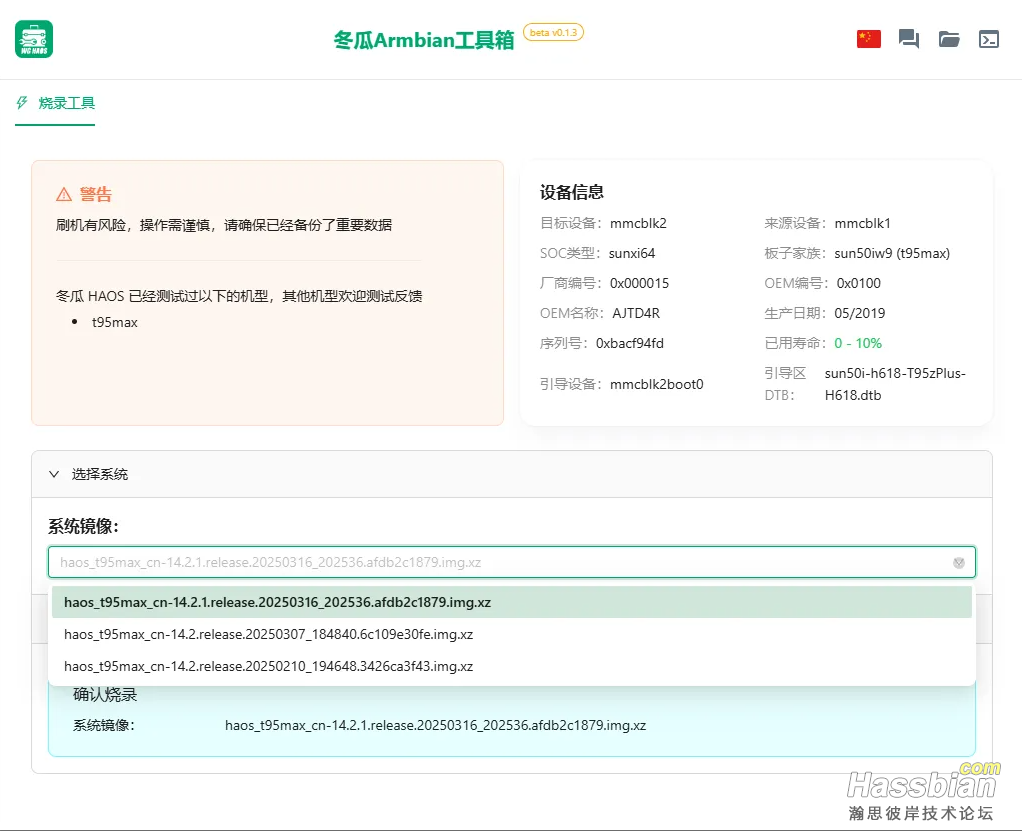
Task: Click the DTB value sun50i-h618-T95zPlus-H618.dtb
Action: click(895, 384)
